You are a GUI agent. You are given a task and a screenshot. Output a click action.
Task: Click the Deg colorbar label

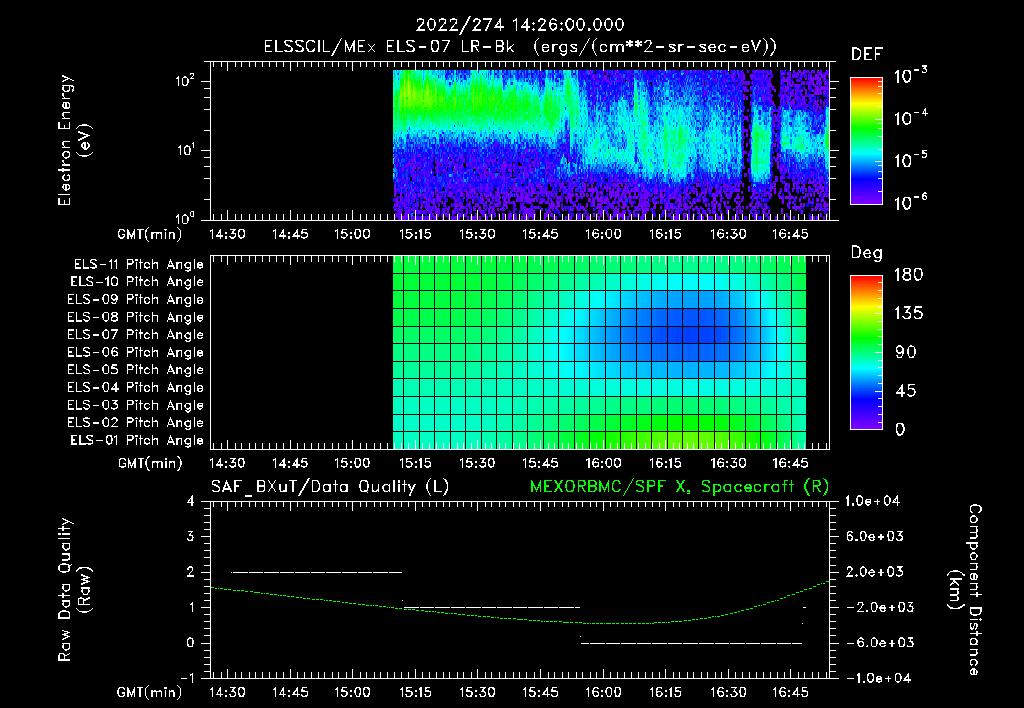pos(866,253)
